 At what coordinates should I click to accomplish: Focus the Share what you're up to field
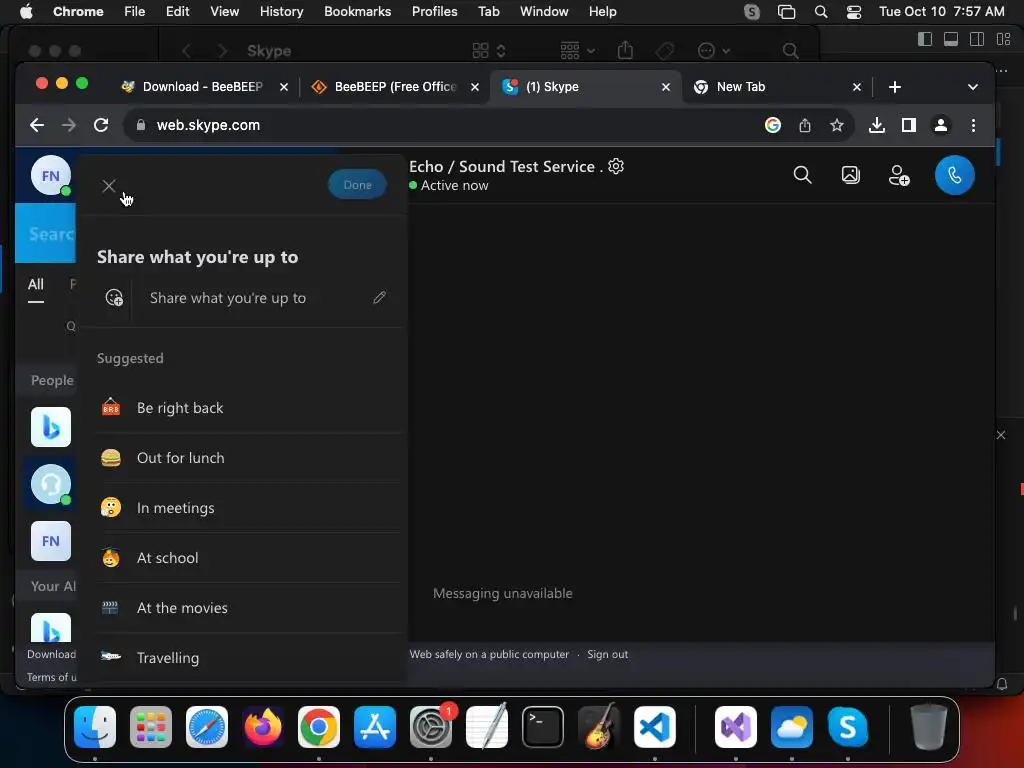pos(228,298)
